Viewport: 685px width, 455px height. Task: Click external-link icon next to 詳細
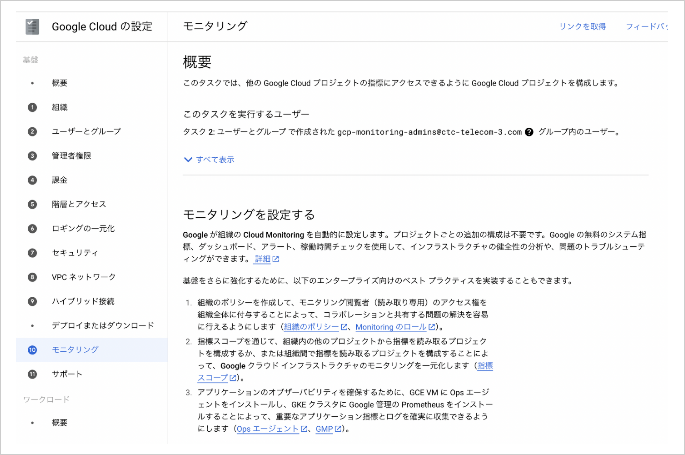[x=276, y=259]
